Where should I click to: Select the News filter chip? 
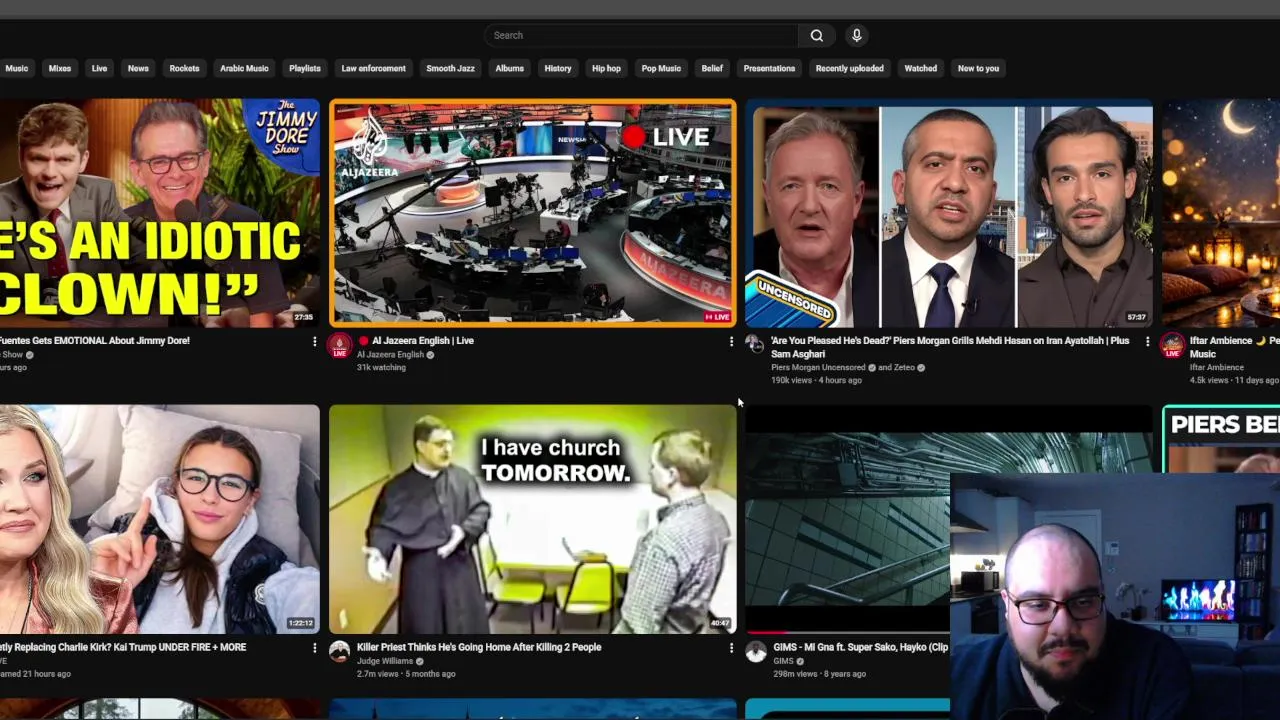pos(138,68)
